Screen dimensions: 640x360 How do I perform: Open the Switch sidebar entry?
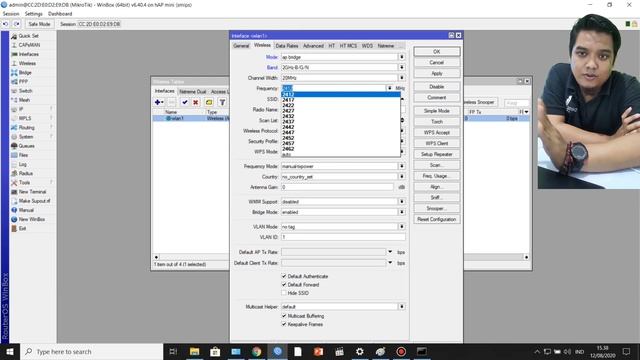25,91
